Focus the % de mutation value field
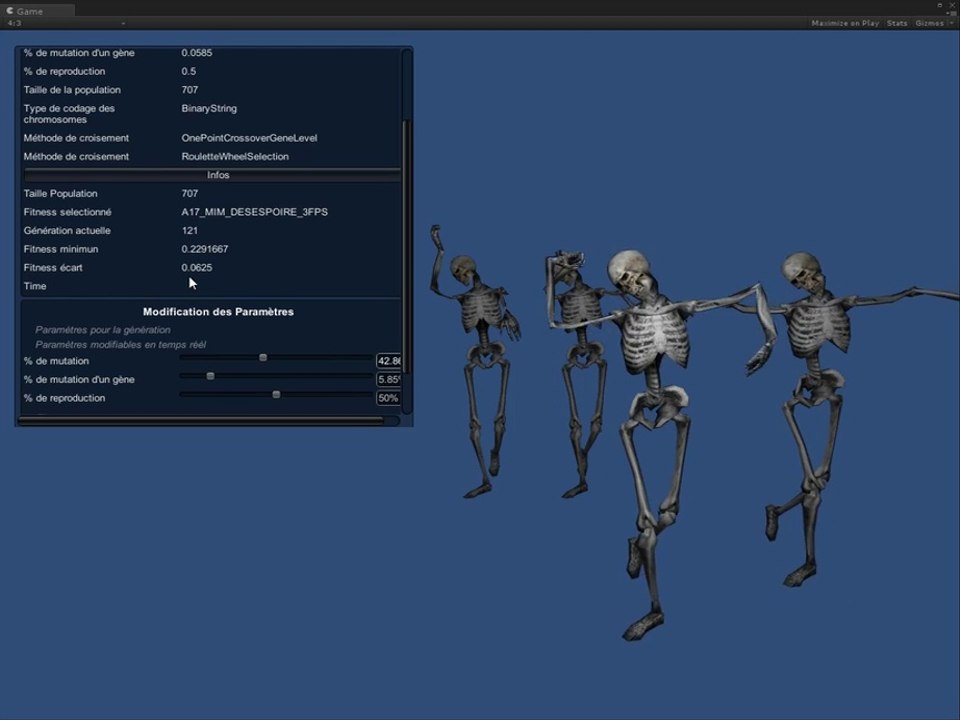Screen dimensions: 960x720 tap(388, 361)
